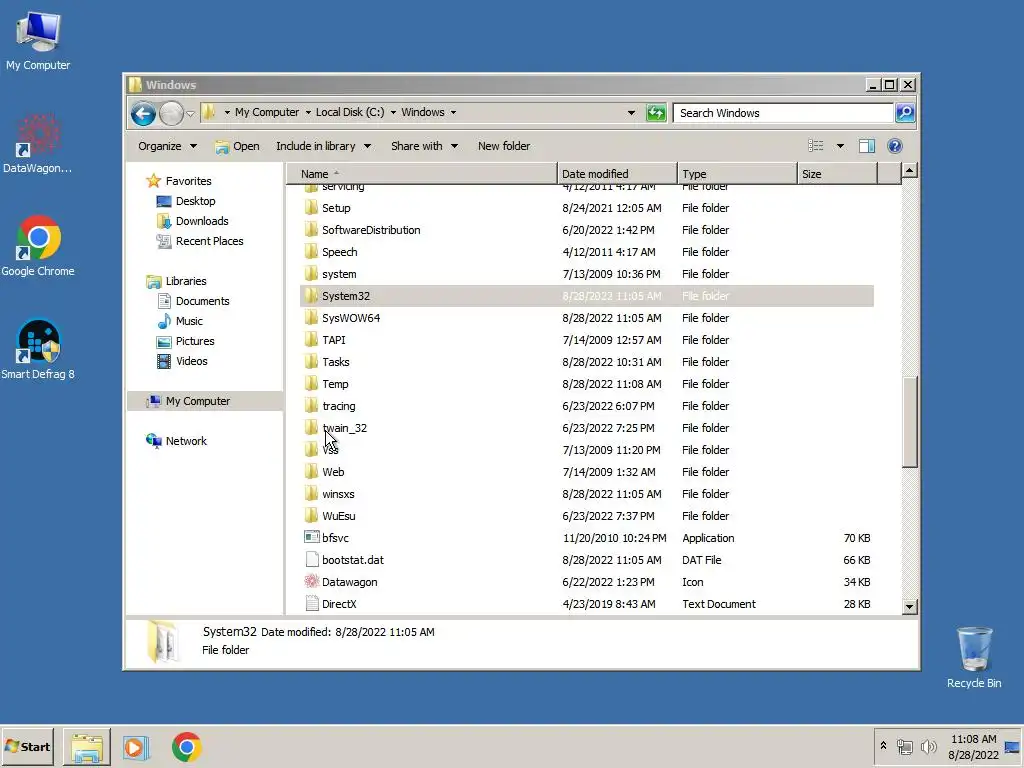The image size is (1024, 768).
Task: Select the Web folder name
Action: pyautogui.click(x=333, y=472)
